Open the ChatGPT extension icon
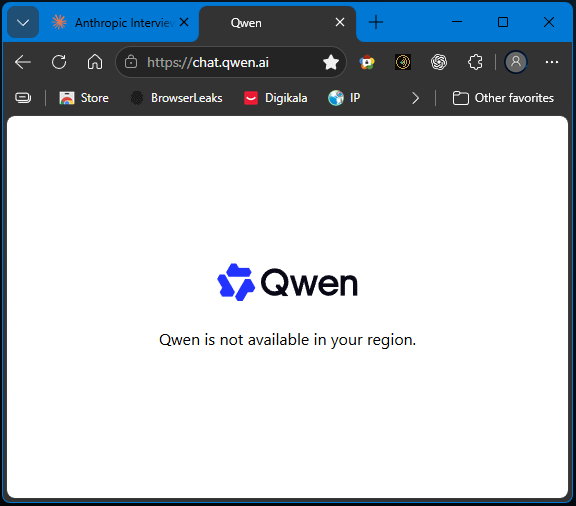Screen dimensions: 576x506 [439, 62]
